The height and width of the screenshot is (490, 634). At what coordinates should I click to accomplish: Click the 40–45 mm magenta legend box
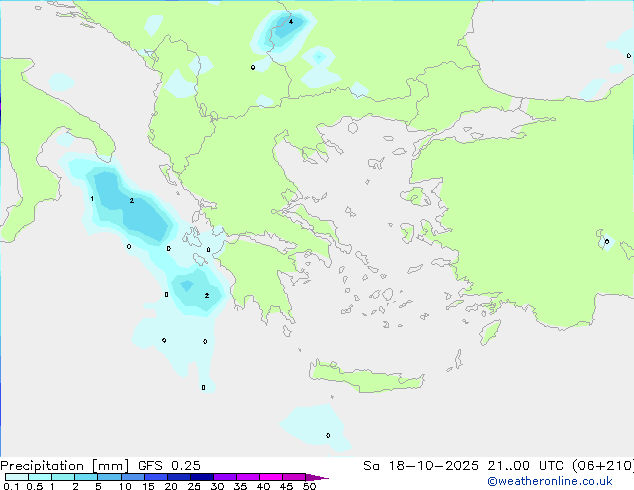click(271, 477)
